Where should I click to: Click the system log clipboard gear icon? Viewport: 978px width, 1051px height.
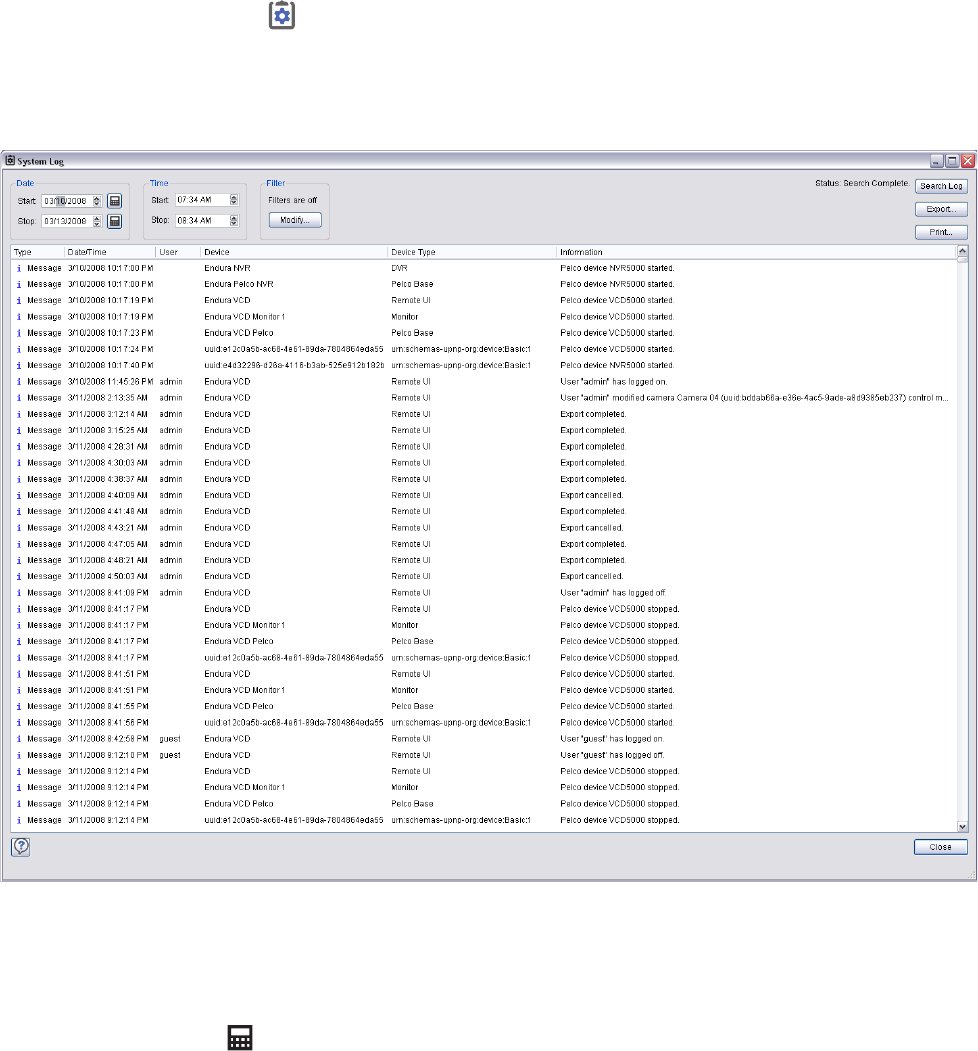pyautogui.click(x=282, y=15)
